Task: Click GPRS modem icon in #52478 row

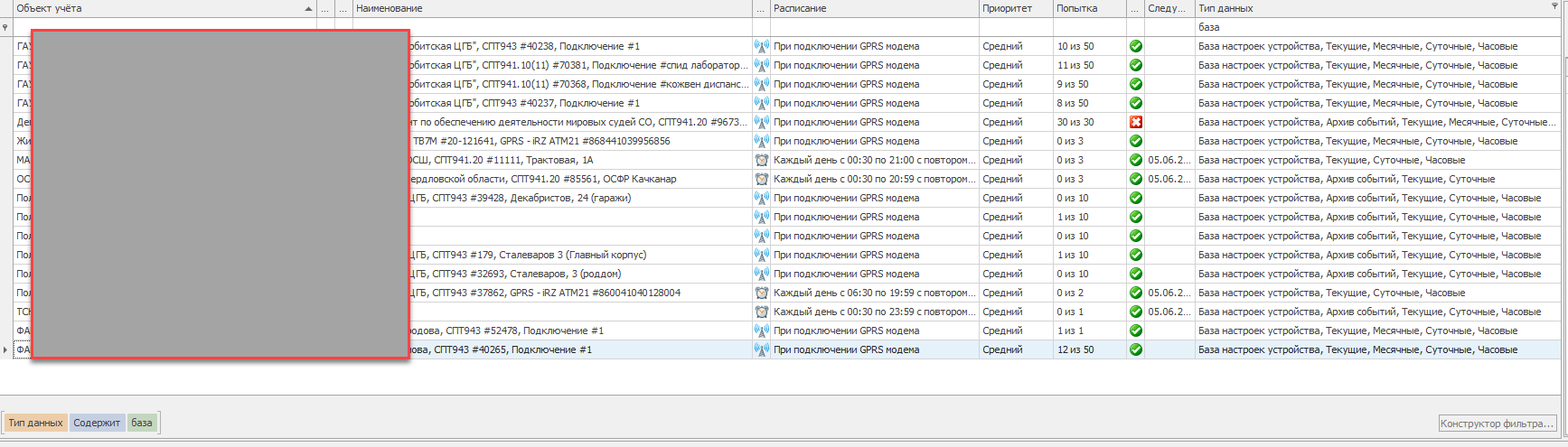Action: [x=761, y=331]
